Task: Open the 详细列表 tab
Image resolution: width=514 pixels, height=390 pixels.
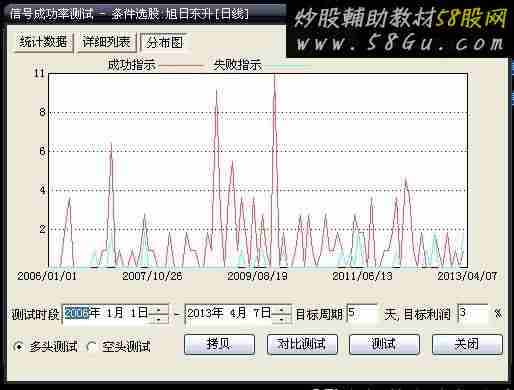Action: 106,43
